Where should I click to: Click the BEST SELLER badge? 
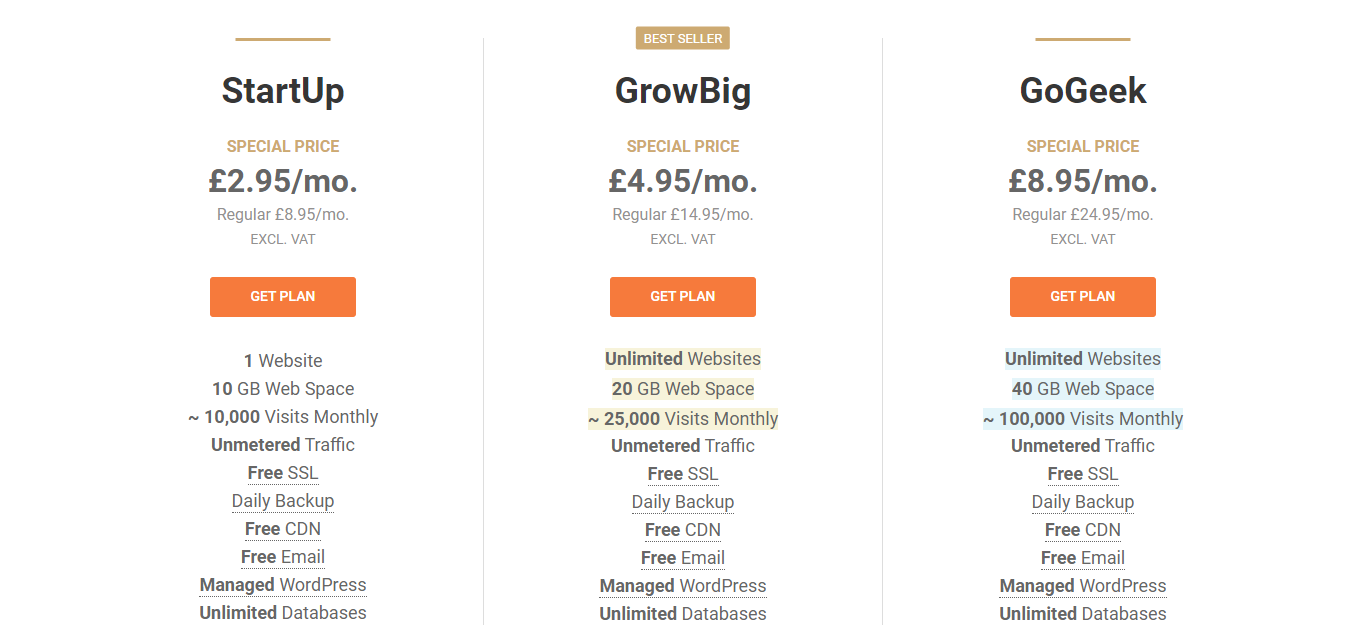point(683,39)
